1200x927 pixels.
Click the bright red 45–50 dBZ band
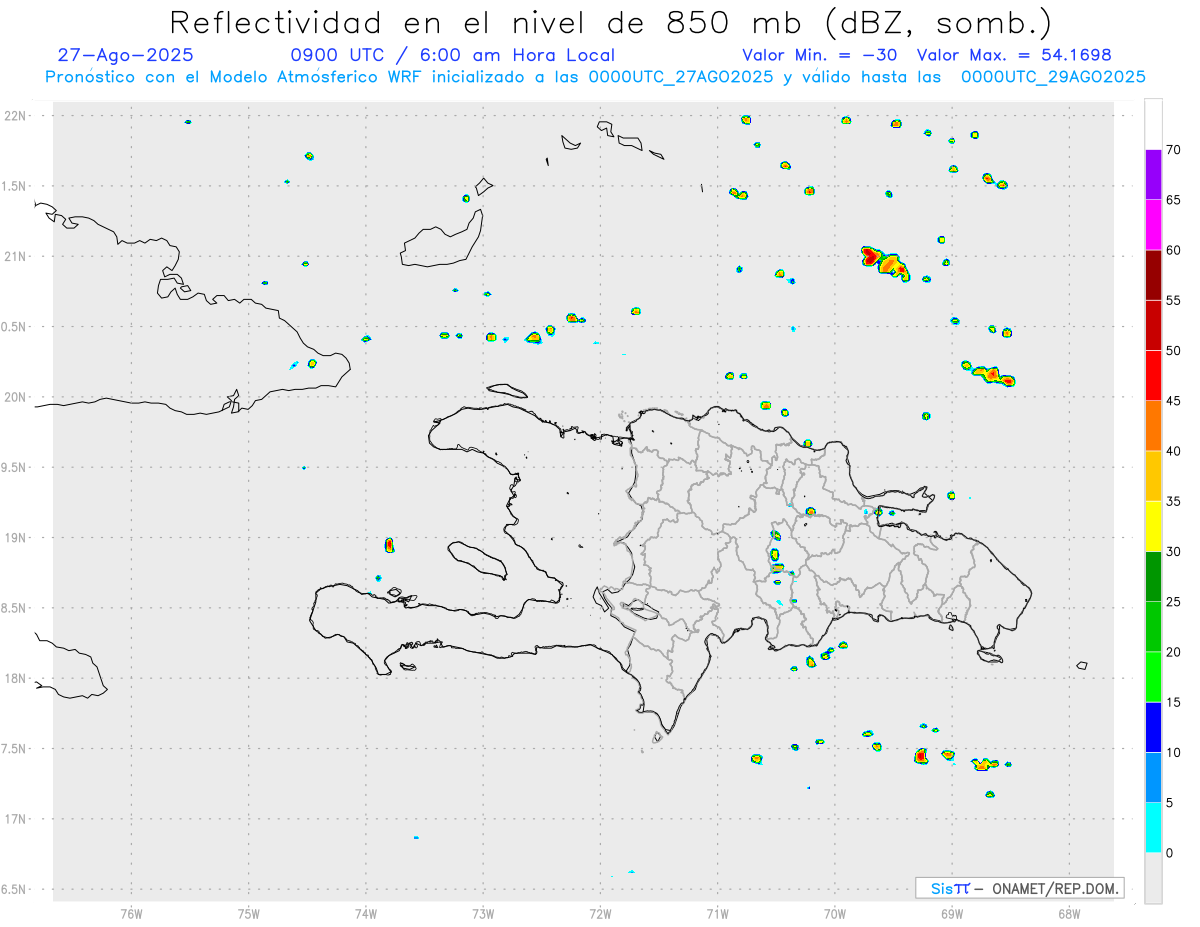coord(1153,376)
